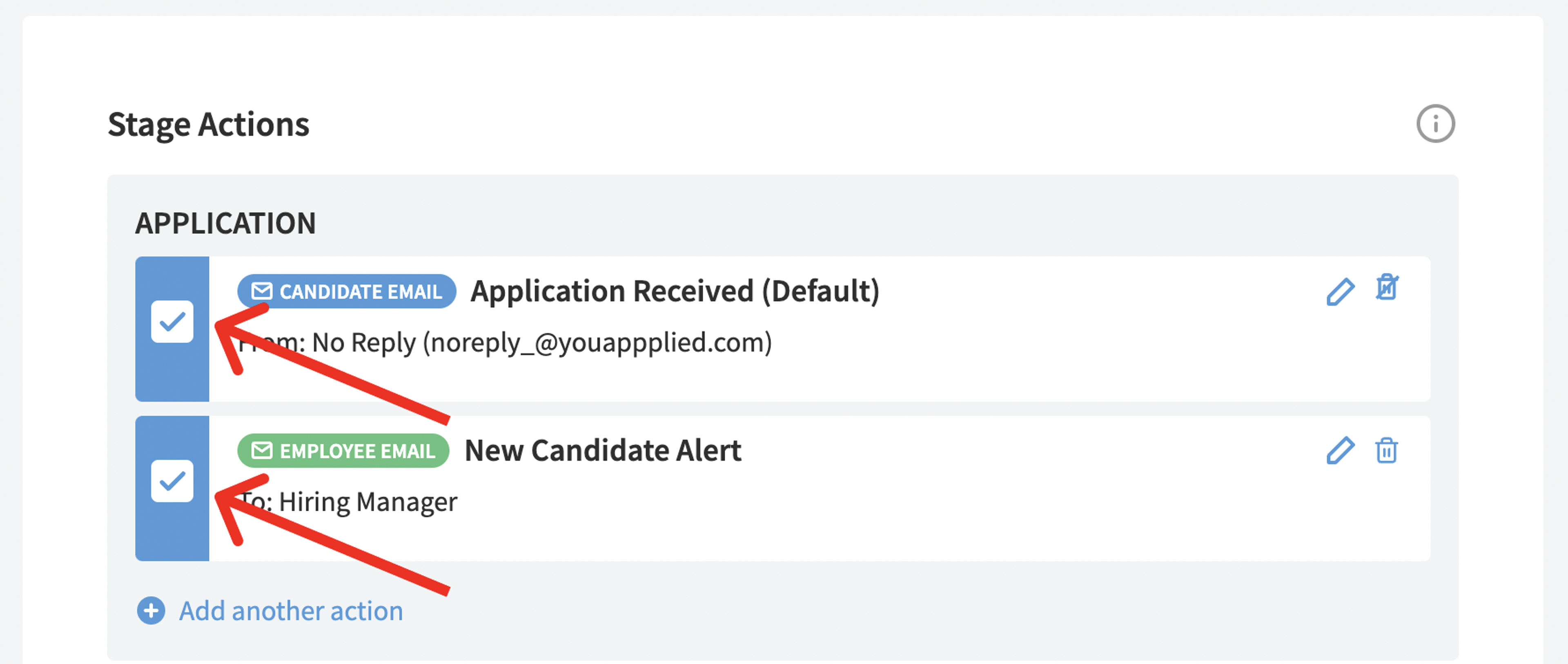
Task: Click the To: Hiring Manager recipient line
Action: pyautogui.click(x=347, y=503)
